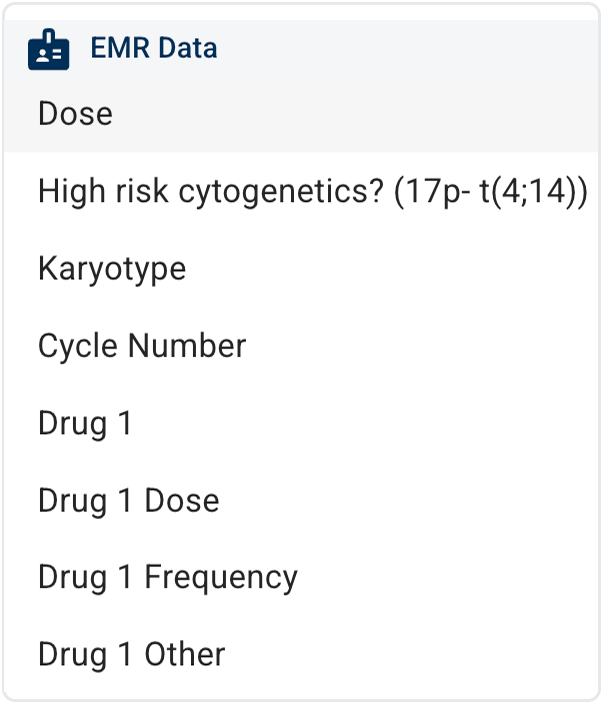Choose the Drug 1 item
Screen dimensions: 605x709
[85, 423]
